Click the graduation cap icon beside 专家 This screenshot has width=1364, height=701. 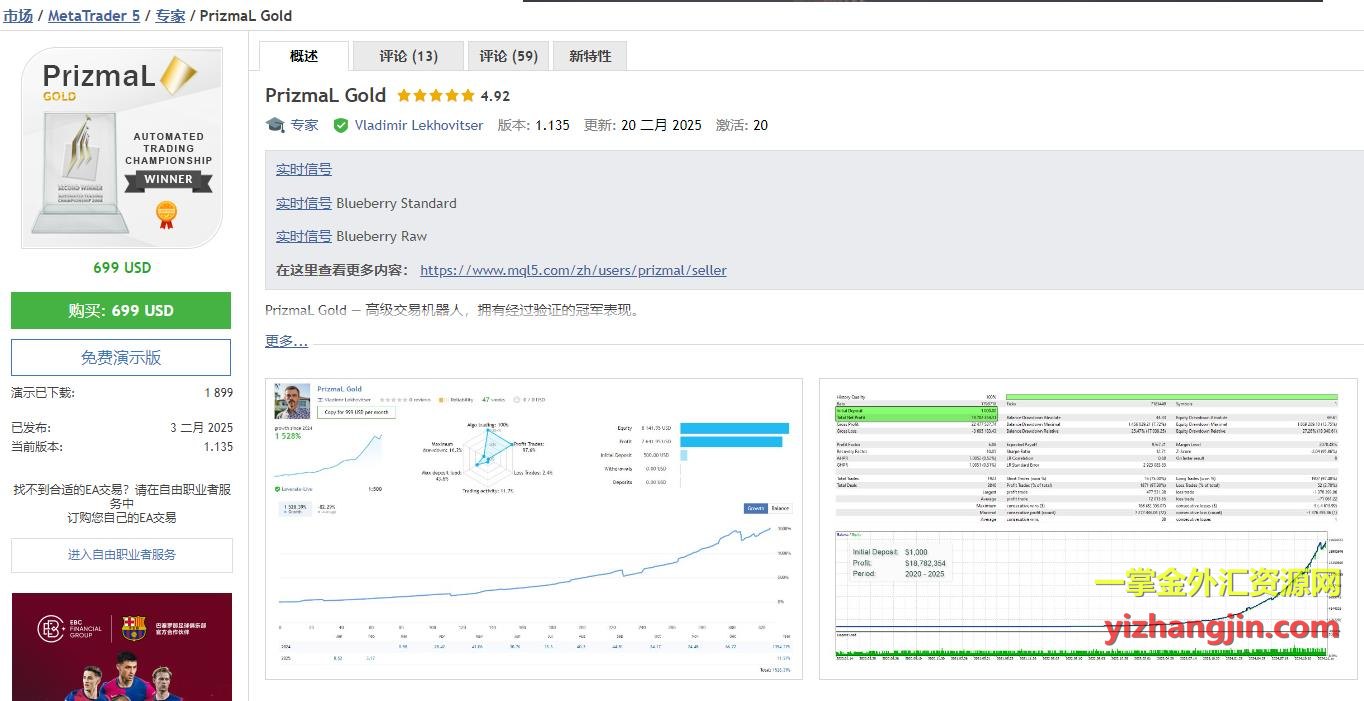tap(275, 125)
